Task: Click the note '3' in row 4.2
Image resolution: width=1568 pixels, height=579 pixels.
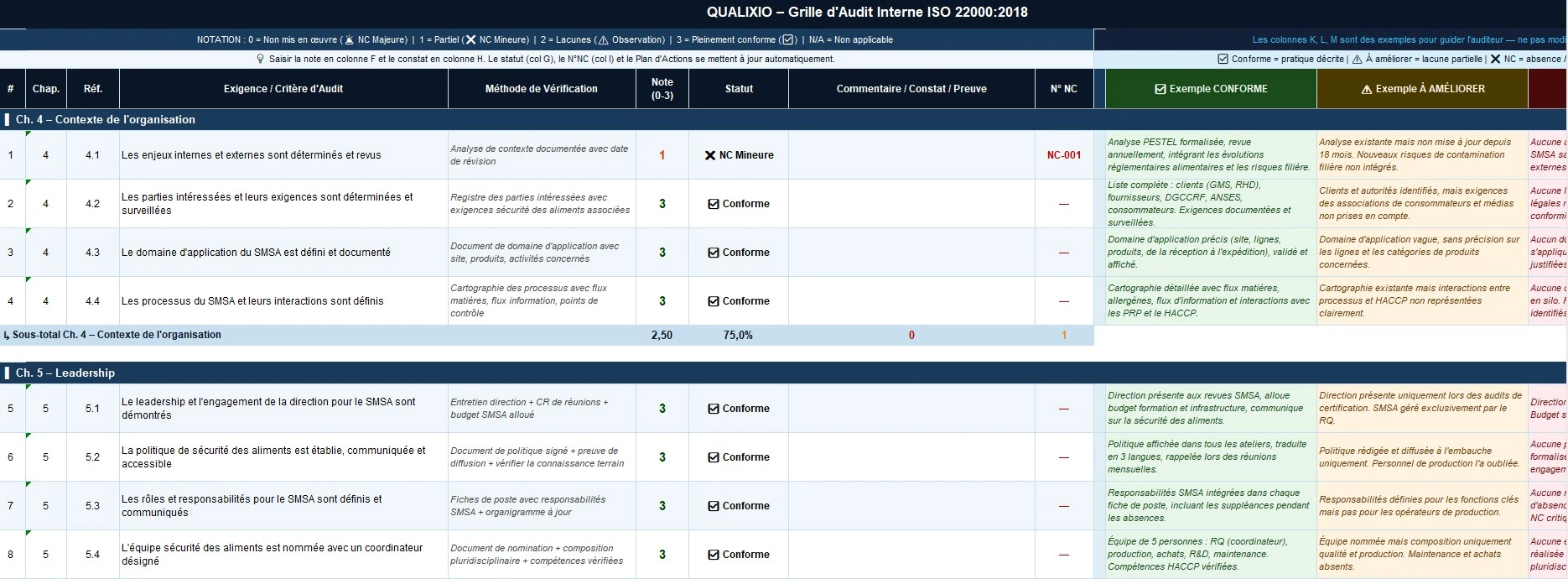Action: tap(662, 204)
